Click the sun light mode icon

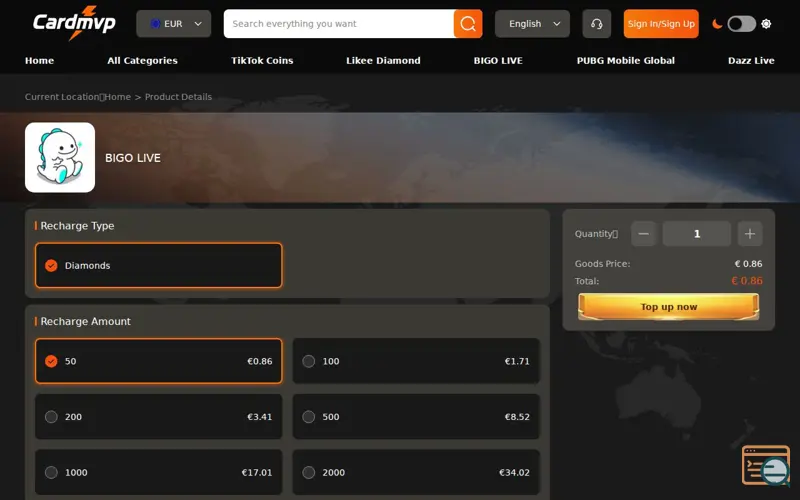[x=766, y=23]
